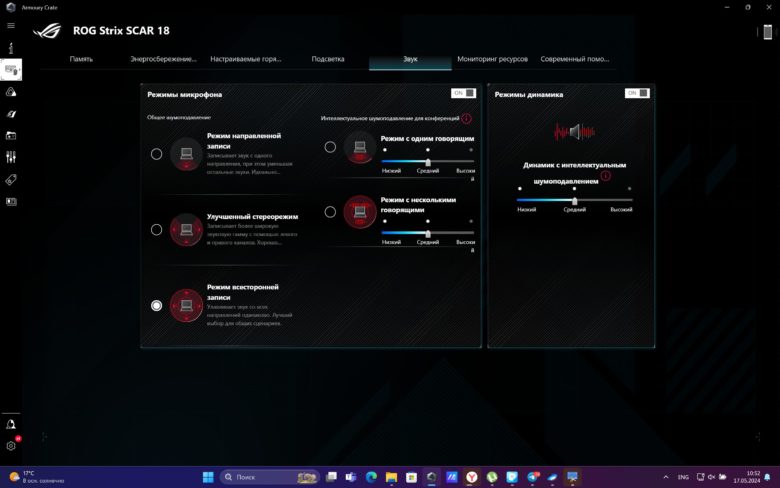Image resolution: width=780 pixels, height=488 pixels.
Task: Toggle Режимы динамика ON switch
Action: (637, 93)
